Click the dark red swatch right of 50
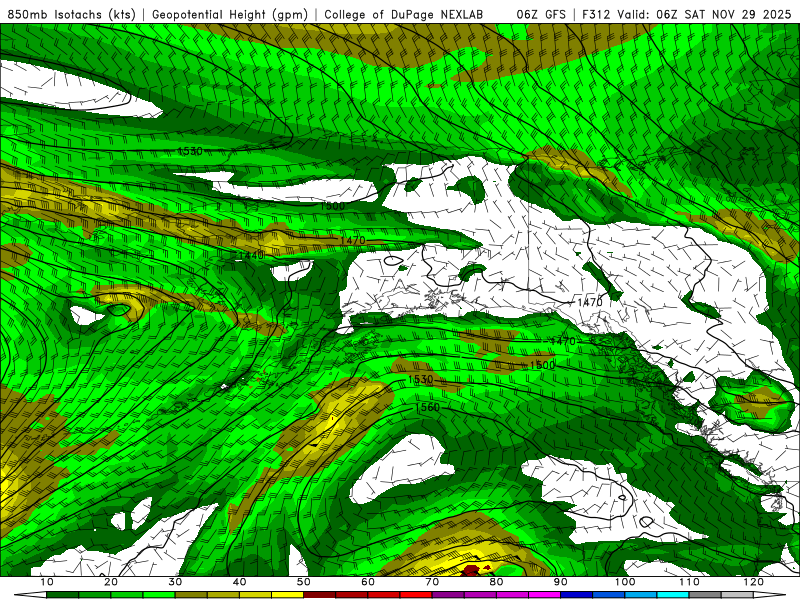This screenshot has width=800, height=600. (x=319, y=595)
